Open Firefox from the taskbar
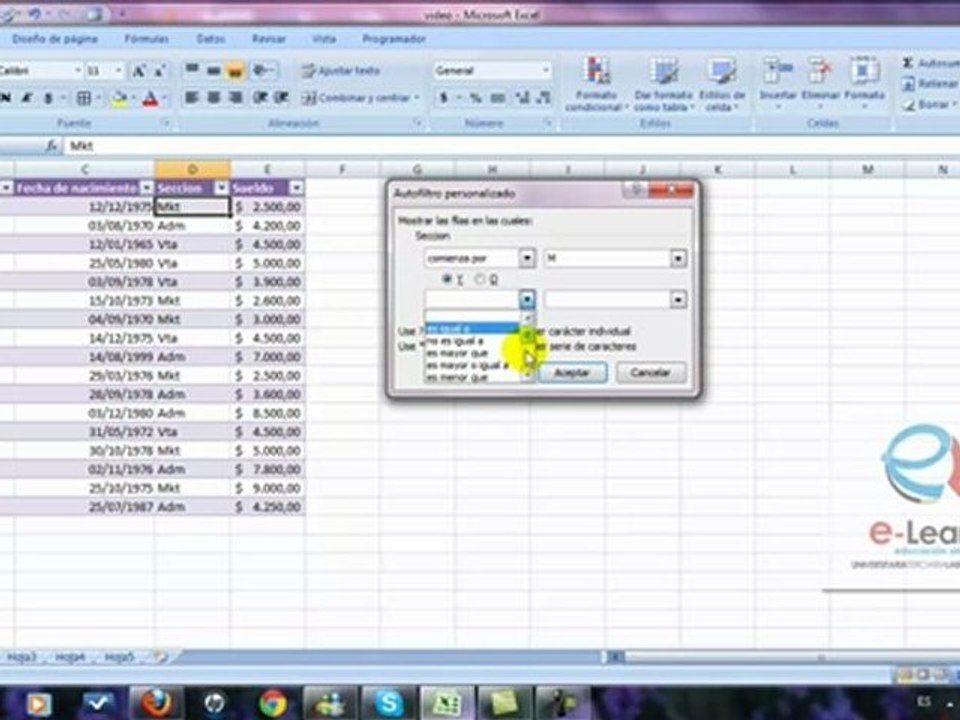 click(x=156, y=703)
